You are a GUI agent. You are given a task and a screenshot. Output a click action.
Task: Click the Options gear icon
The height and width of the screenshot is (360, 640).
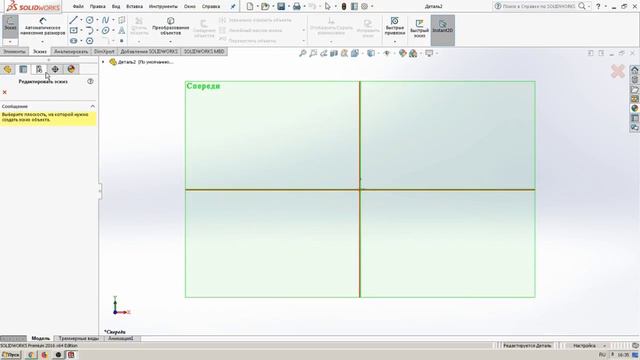364,6
